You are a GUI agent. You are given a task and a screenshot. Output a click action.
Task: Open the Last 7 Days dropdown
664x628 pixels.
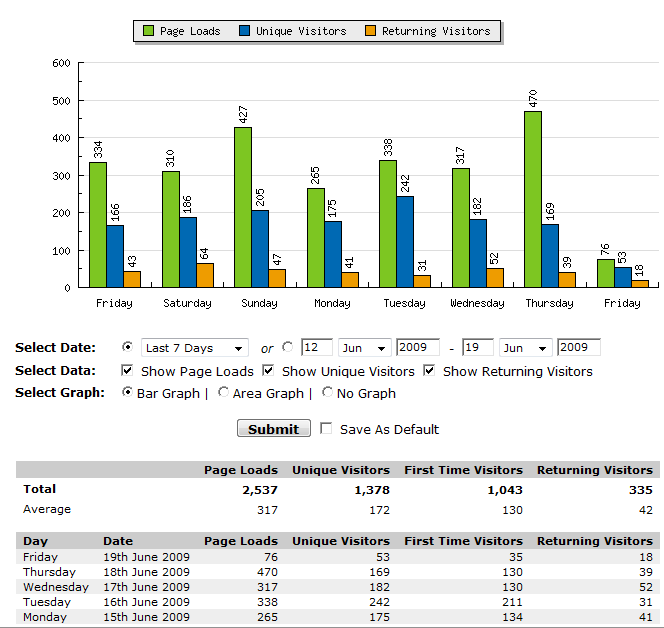[194, 348]
